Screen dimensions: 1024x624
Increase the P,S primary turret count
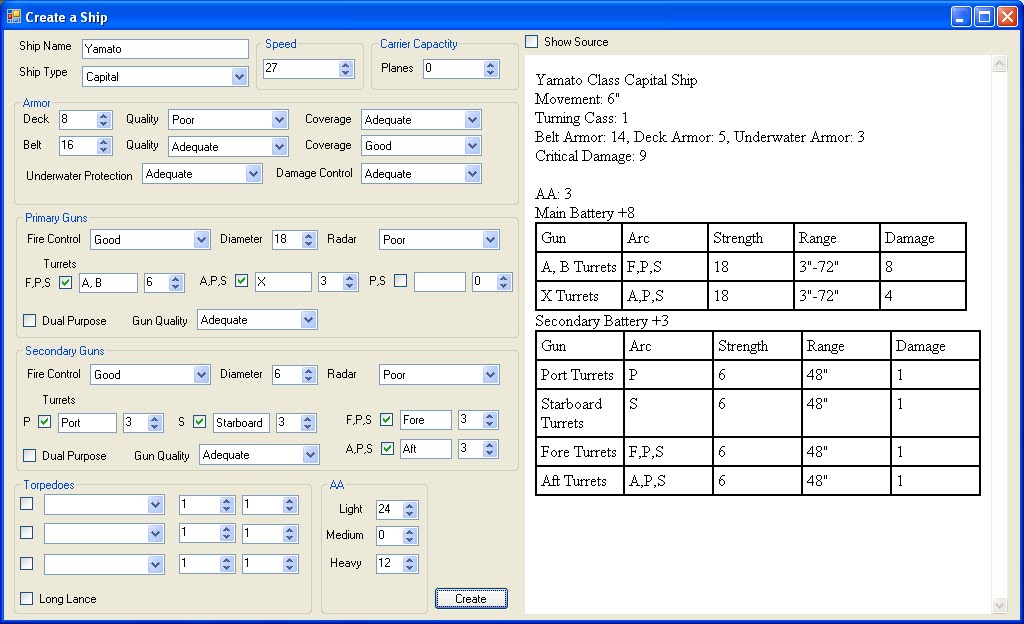coord(503,277)
